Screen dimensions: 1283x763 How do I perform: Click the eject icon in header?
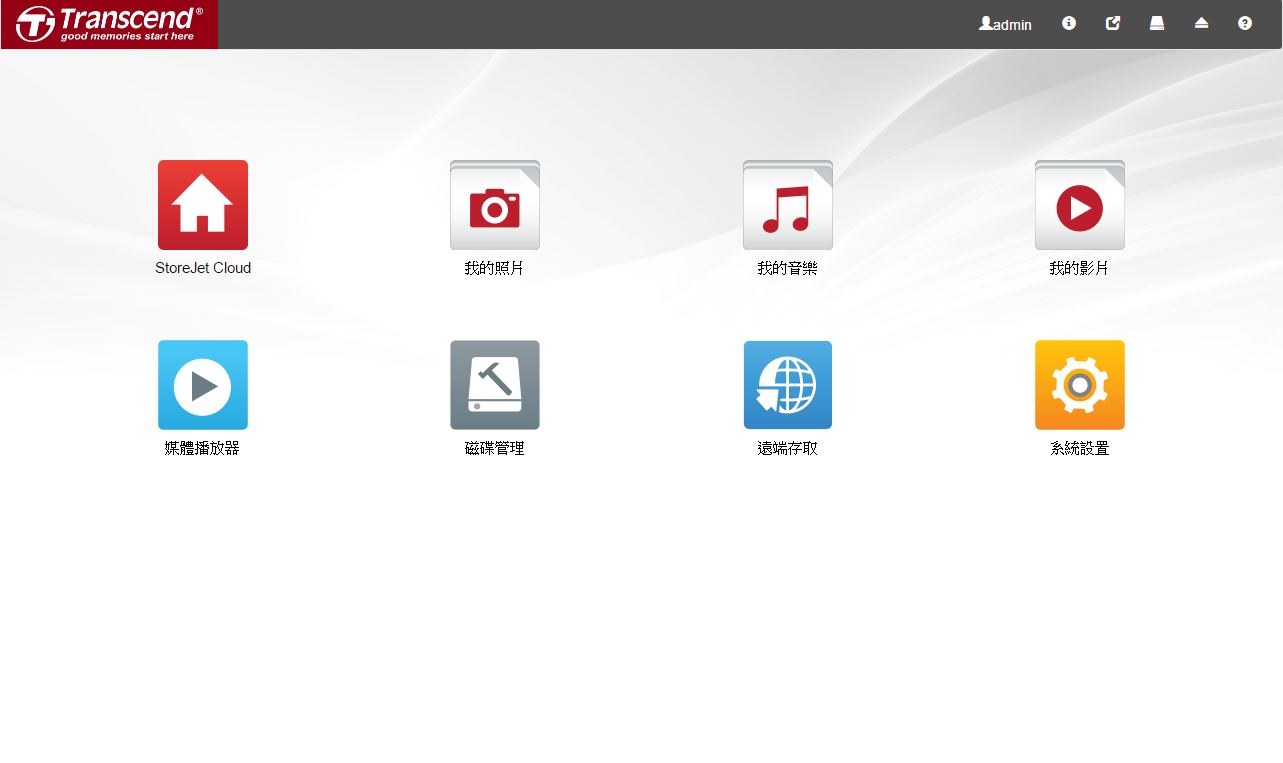click(x=1201, y=23)
